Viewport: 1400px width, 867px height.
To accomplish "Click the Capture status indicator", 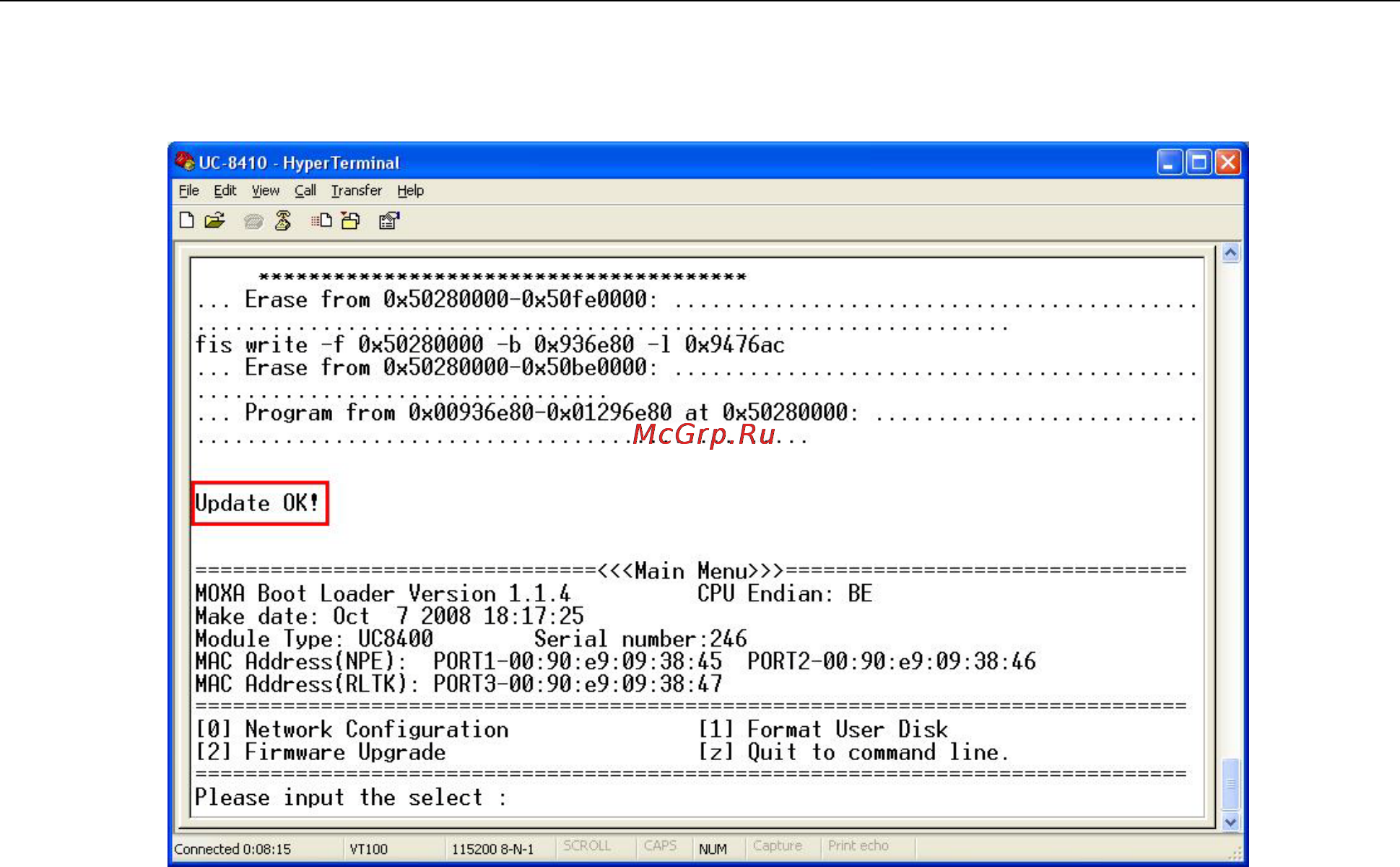I will [x=777, y=845].
